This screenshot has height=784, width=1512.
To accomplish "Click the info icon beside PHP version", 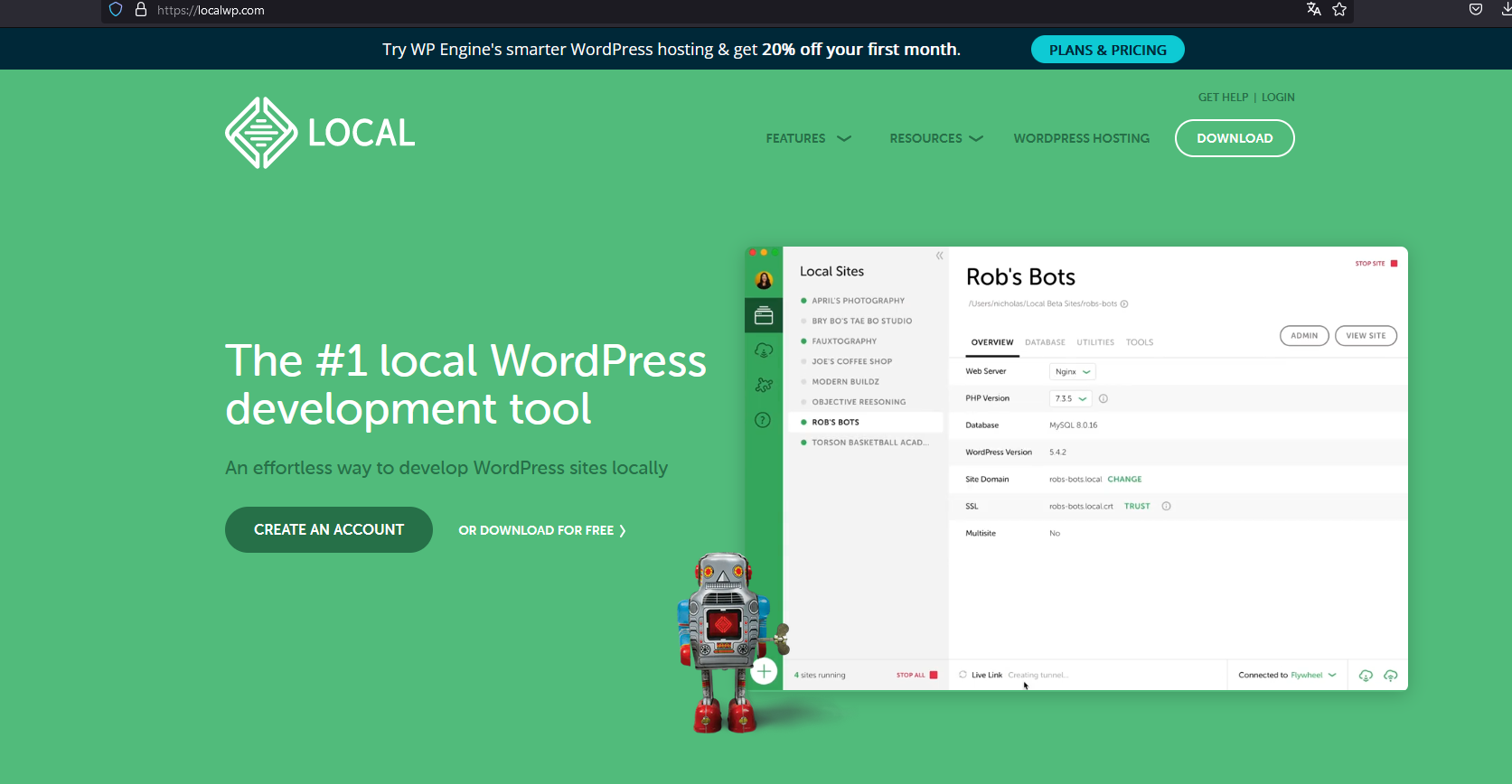I will (1103, 398).
